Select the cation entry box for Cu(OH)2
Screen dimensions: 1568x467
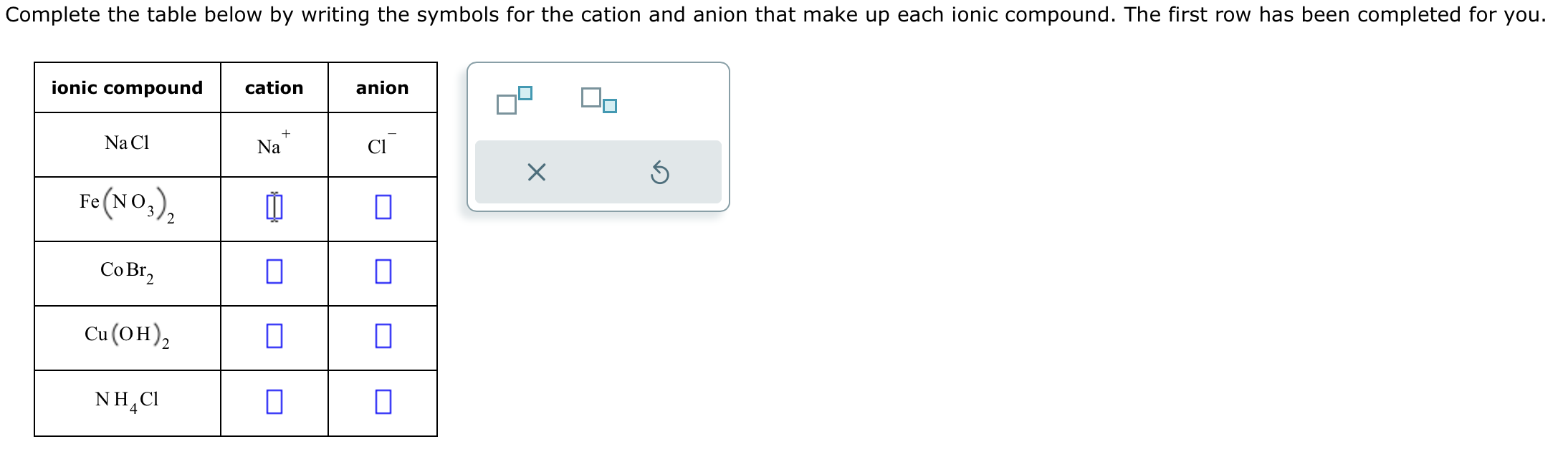click(274, 336)
